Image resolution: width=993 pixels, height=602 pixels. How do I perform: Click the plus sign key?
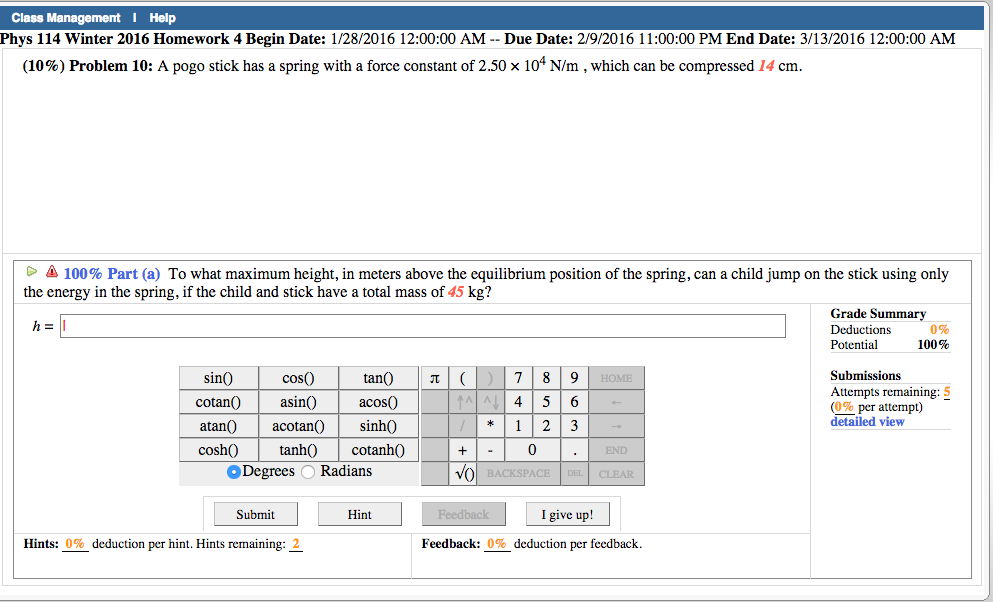point(462,450)
